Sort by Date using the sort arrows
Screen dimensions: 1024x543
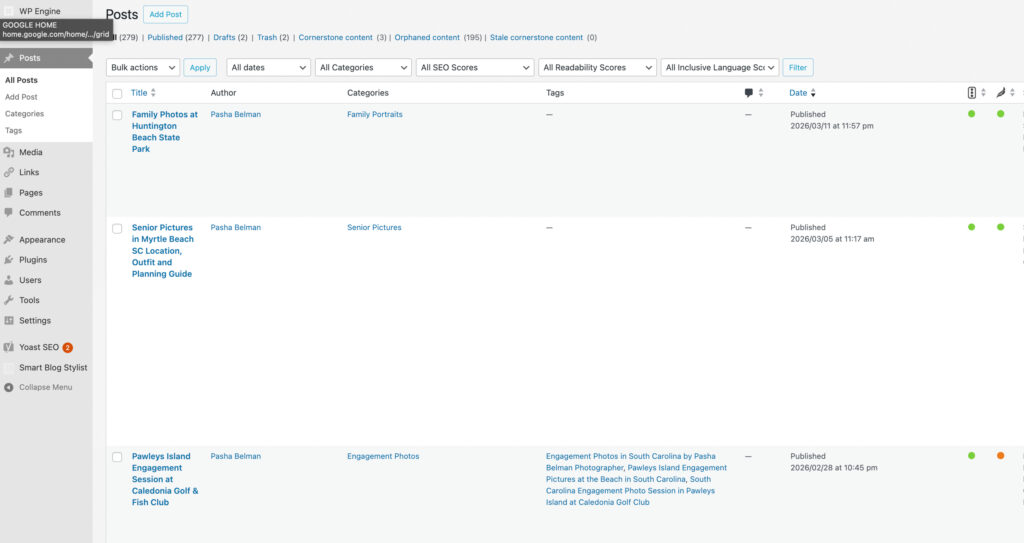813,93
